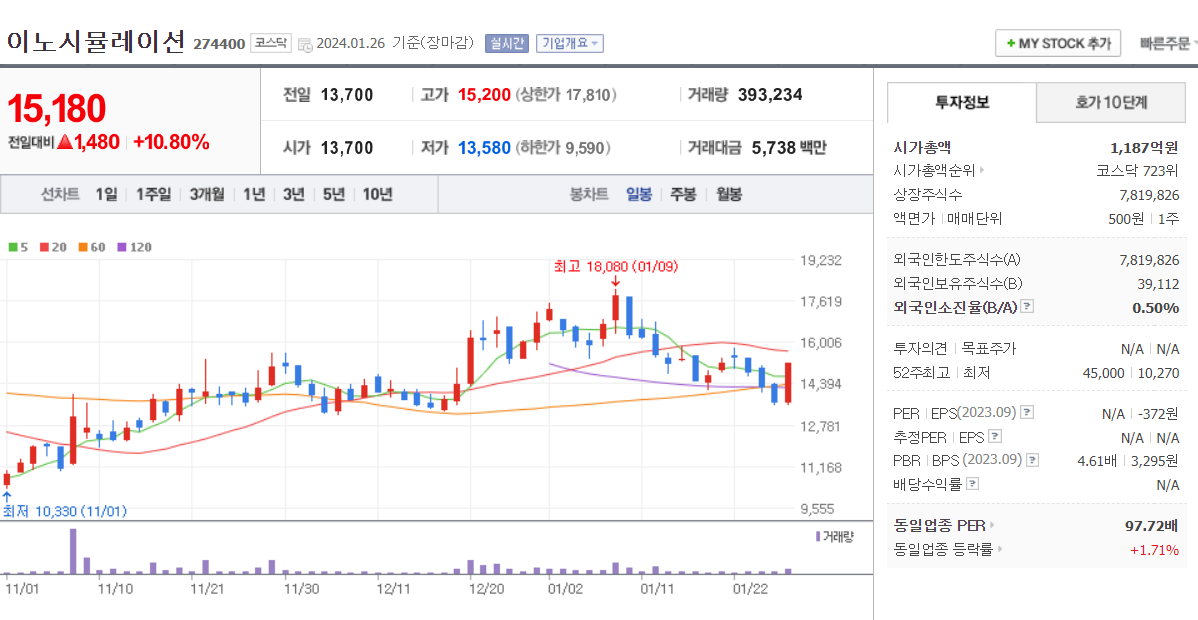Select the 주봉 weekly candle chart
This screenshot has width=1198, height=620.
tap(683, 194)
